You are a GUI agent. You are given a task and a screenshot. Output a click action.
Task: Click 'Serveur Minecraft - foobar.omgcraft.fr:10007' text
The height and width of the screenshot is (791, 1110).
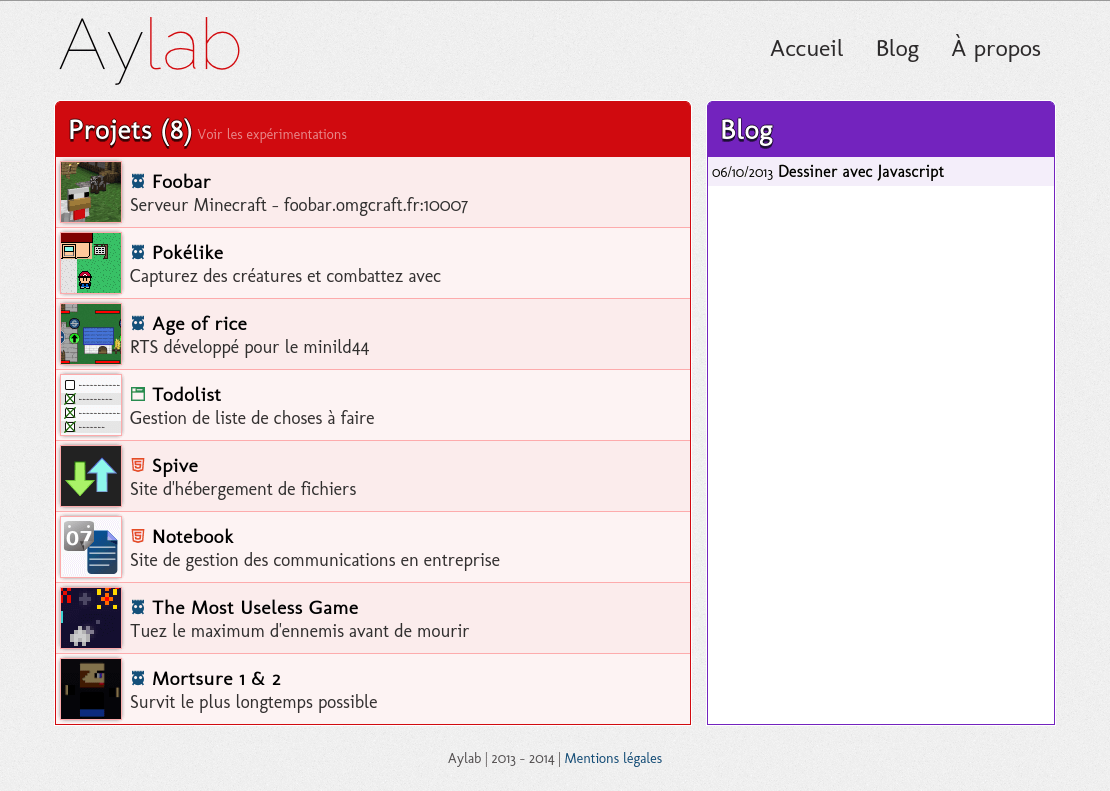click(299, 205)
